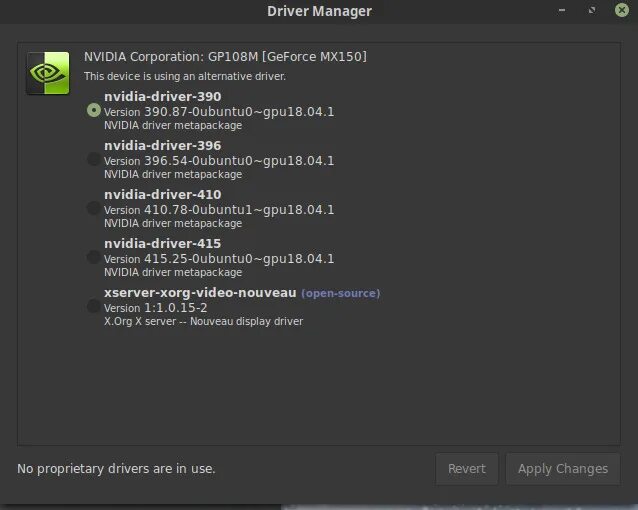Select xserver-xorg-video-nouveau open-source driver radio
638x510 pixels.
click(94, 306)
